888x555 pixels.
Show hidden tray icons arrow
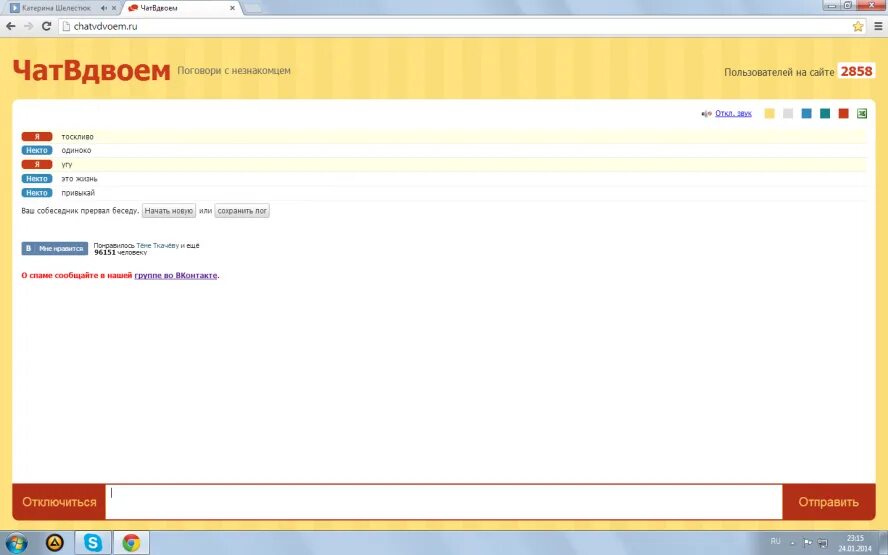[x=792, y=543]
